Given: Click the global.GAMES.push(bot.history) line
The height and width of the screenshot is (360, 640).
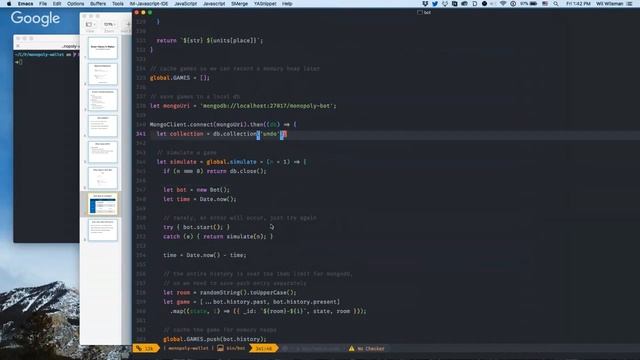Looking at the screenshot, I should (x=215, y=339).
